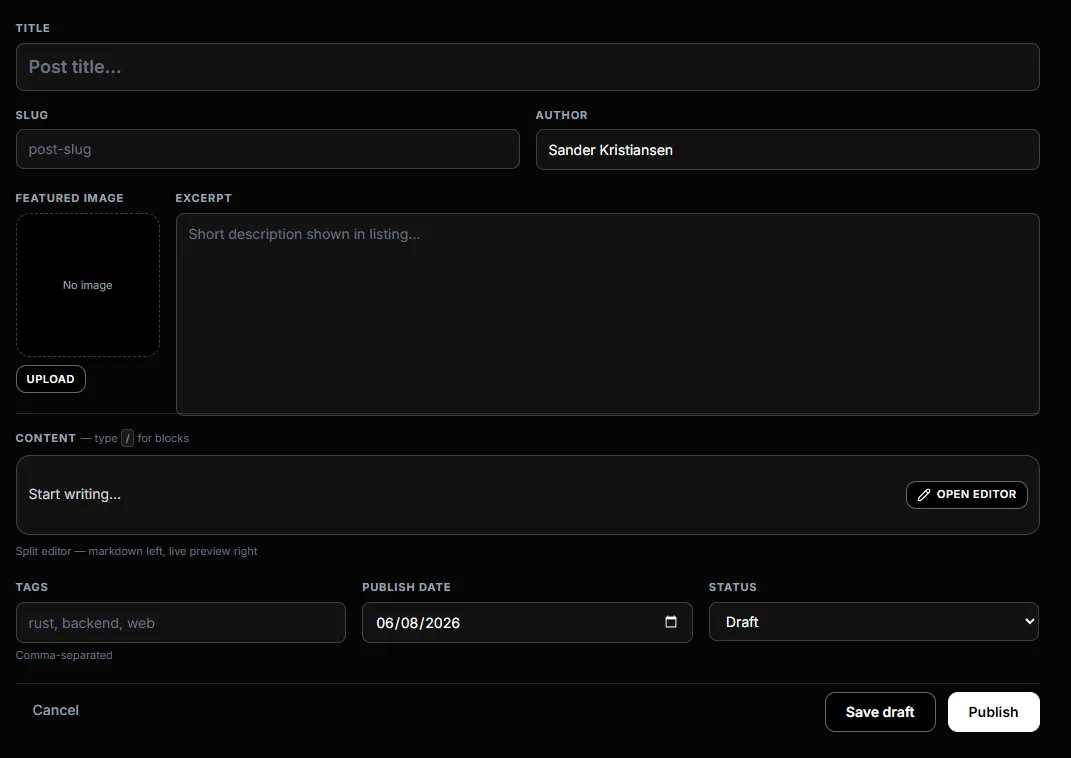The width and height of the screenshot is (1071, 758).
Task: Click the Split editor description text
Action: click(137, 551)
